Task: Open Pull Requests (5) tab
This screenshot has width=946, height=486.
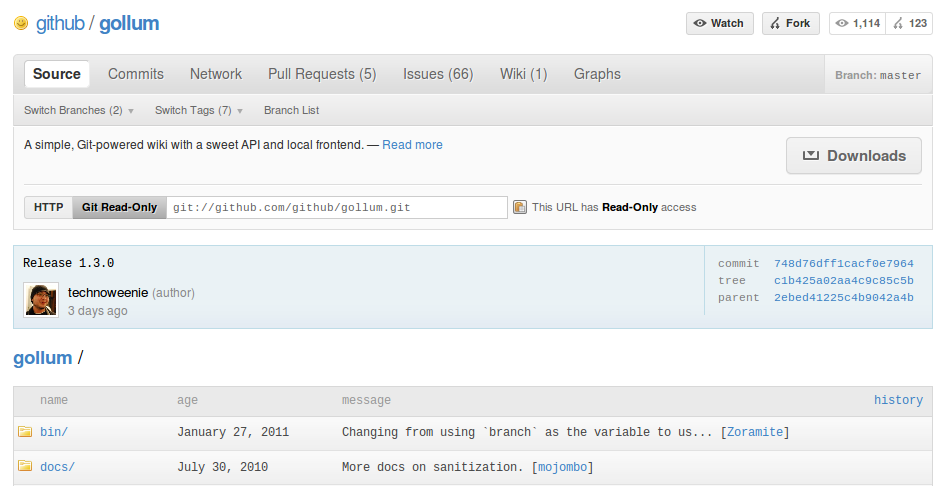Action: [322, 74]
